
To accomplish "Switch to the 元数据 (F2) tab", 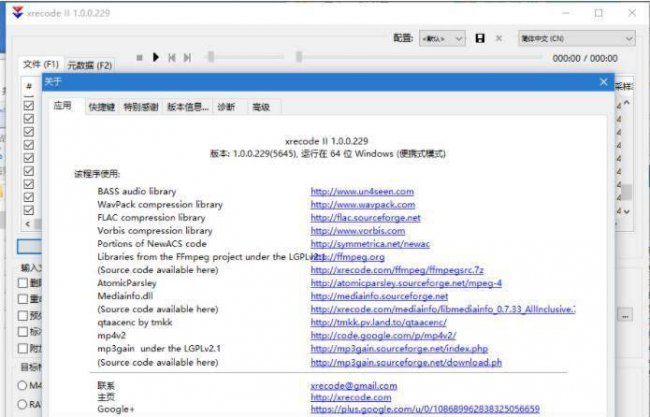I will point(90,65).
